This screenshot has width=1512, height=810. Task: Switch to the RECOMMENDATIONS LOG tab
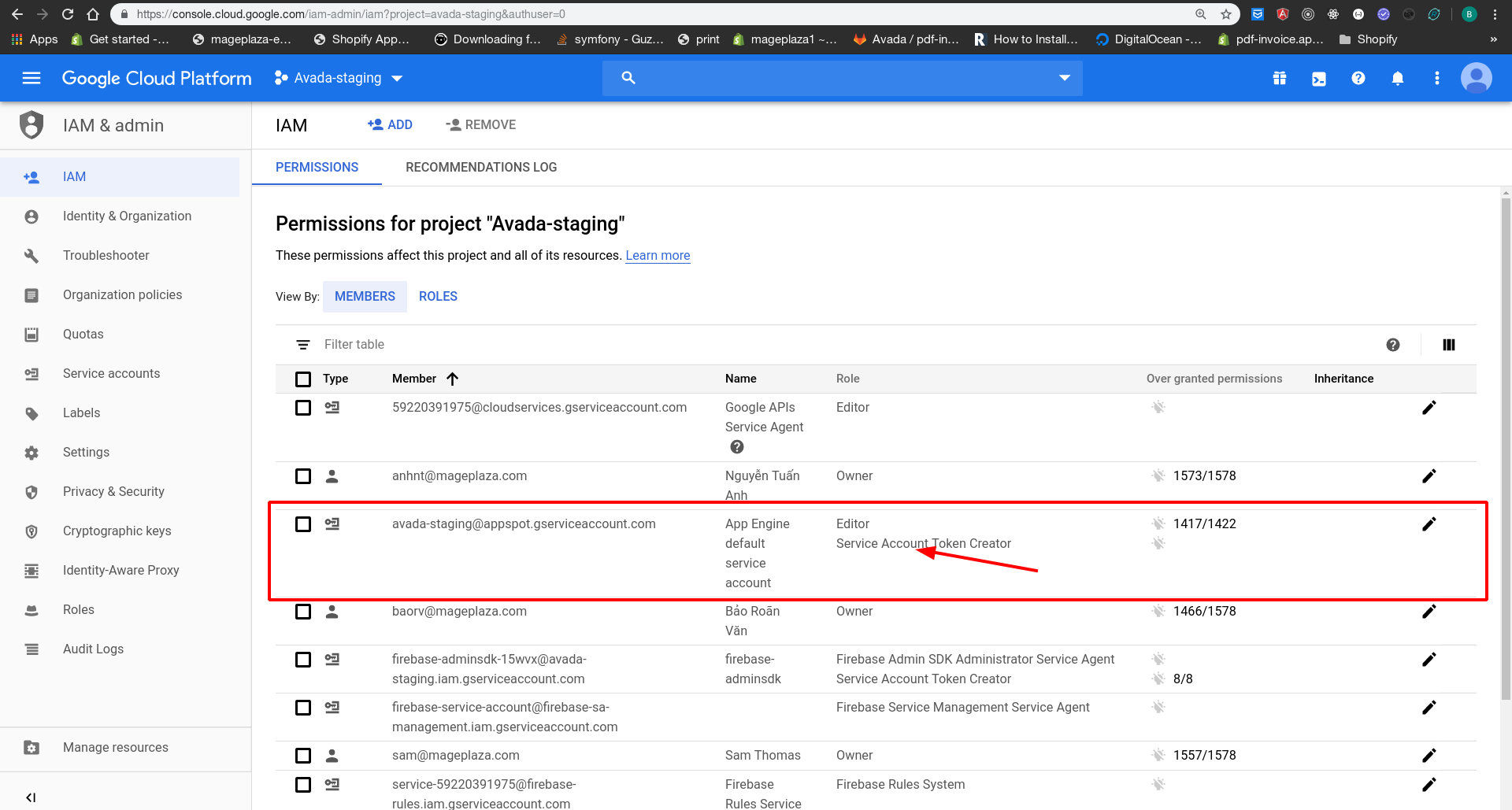click(x=481, y=167)
